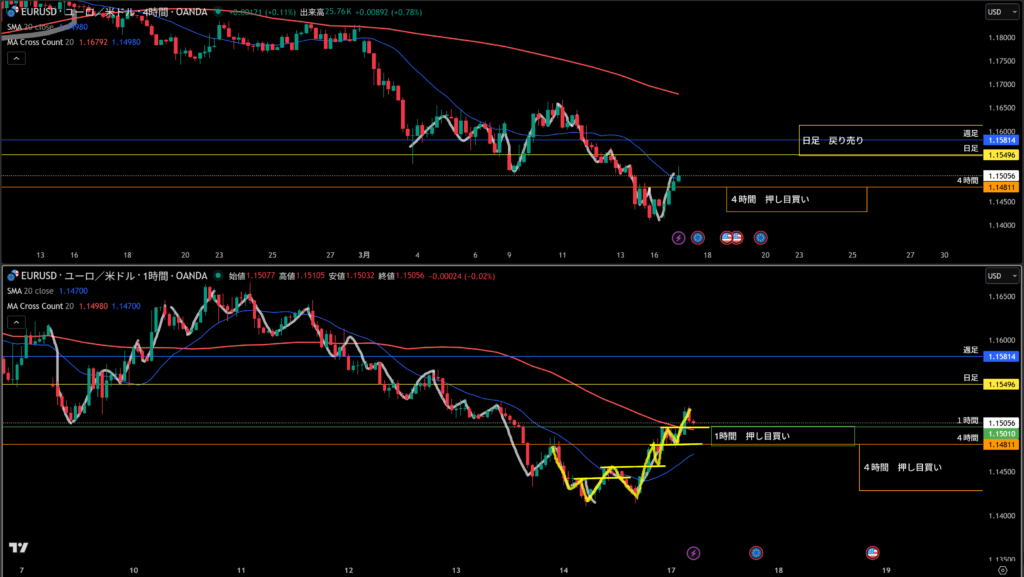Open the USD currency dropdown on the top chart

pyautogui.click(x=1000, y=12)
